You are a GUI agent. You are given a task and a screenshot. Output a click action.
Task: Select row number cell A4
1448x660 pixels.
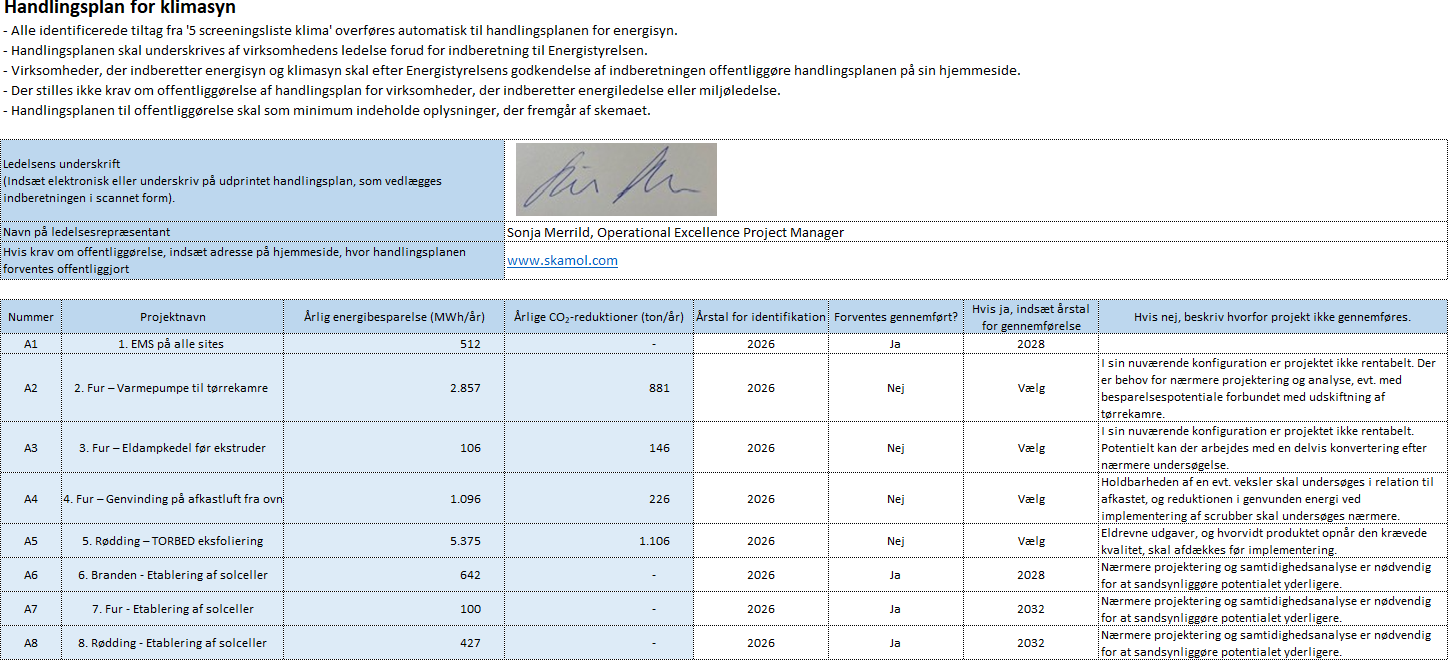[31, 499]
